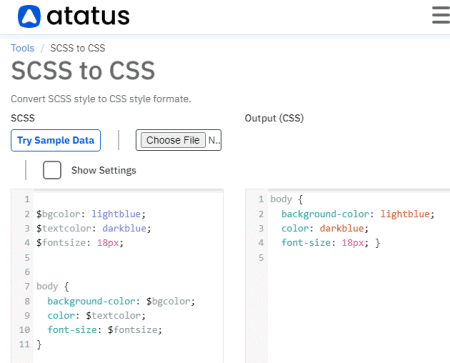Click background-color: $bgcolor; line in SCSS editor
This screenshot has height=363, width=450.
(x=121, y=301)
